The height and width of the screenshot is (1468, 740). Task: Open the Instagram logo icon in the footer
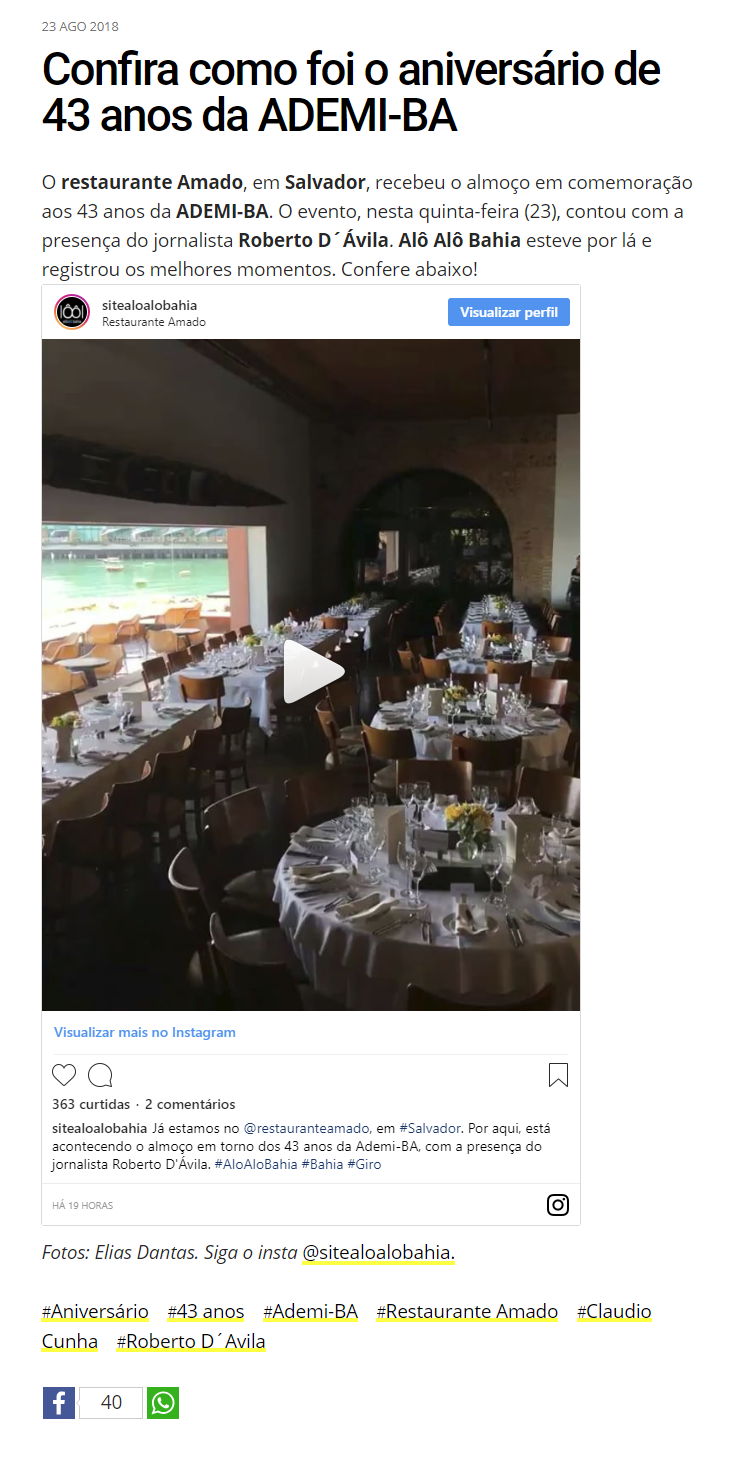558,1205
